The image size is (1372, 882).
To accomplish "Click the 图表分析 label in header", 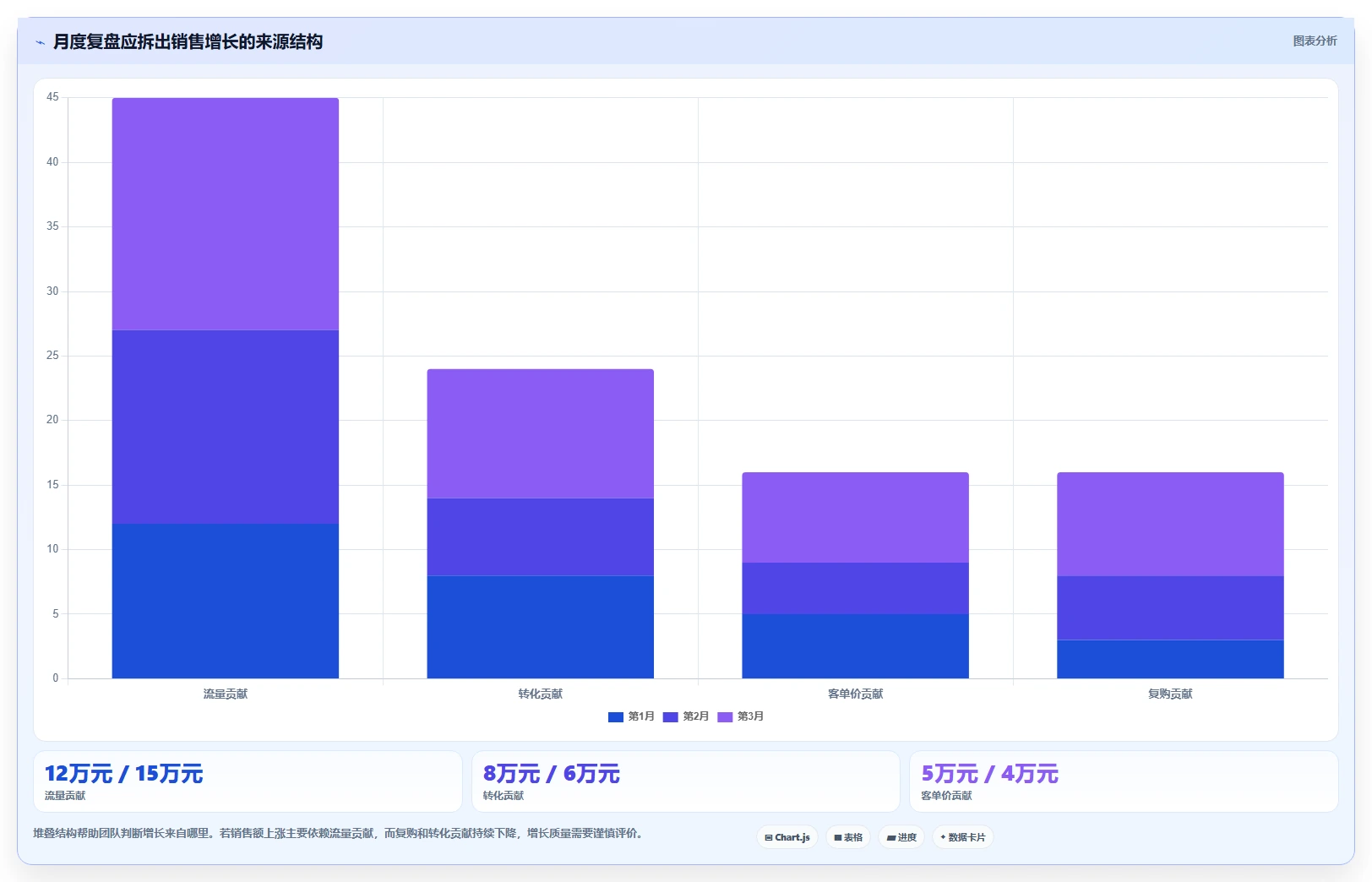I will click(1315, 41).
